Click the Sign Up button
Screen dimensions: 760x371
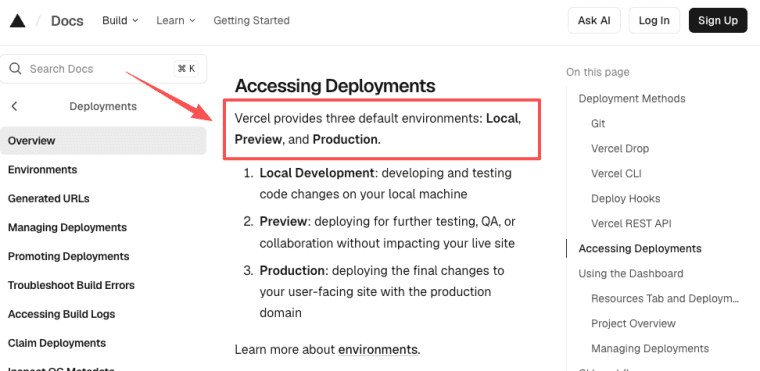click(x=718, y=20)
